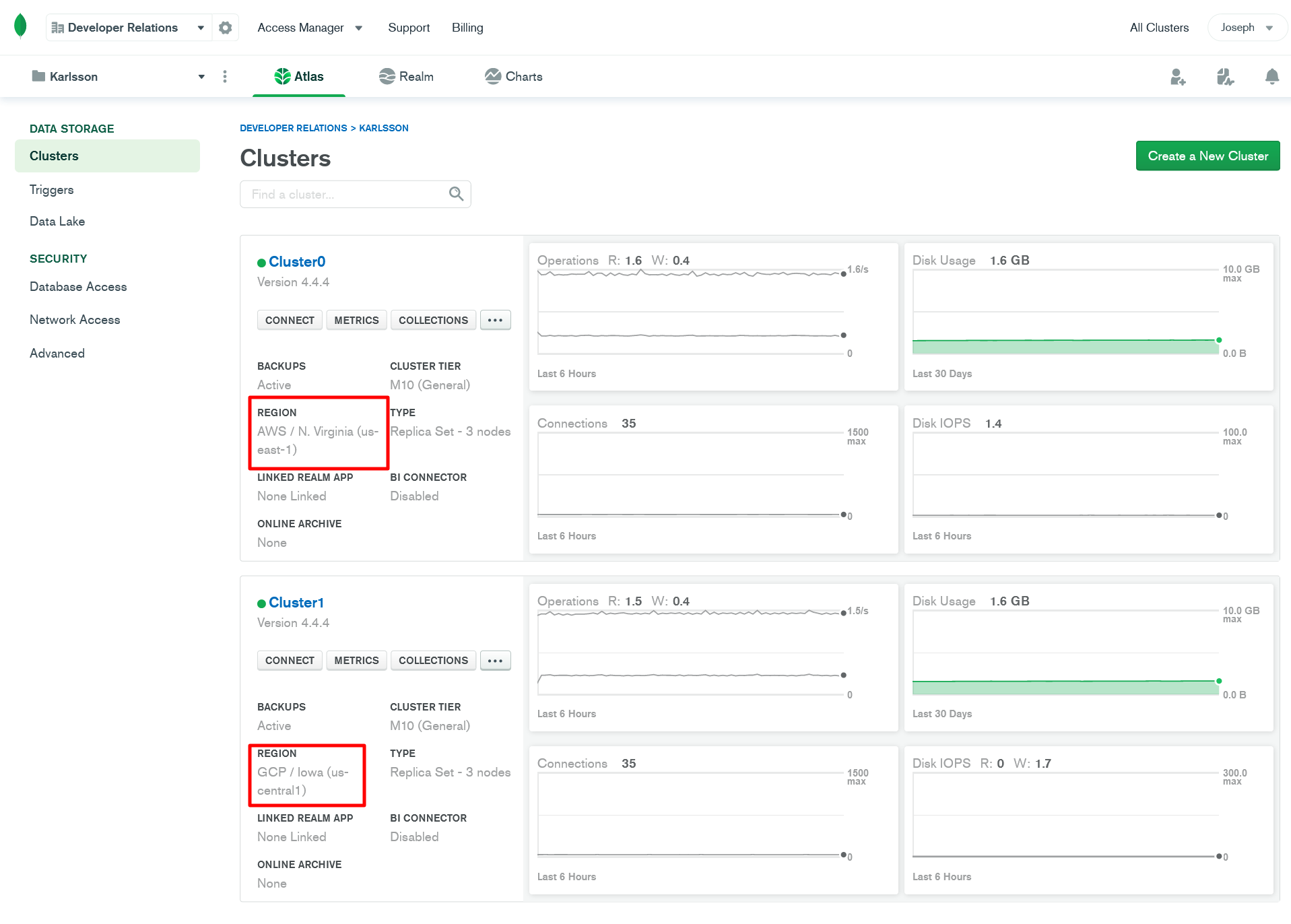Open Cluster0 ellipsis options button
Image resolution: width=1291 pixels, height=924 pixels.
495,320
